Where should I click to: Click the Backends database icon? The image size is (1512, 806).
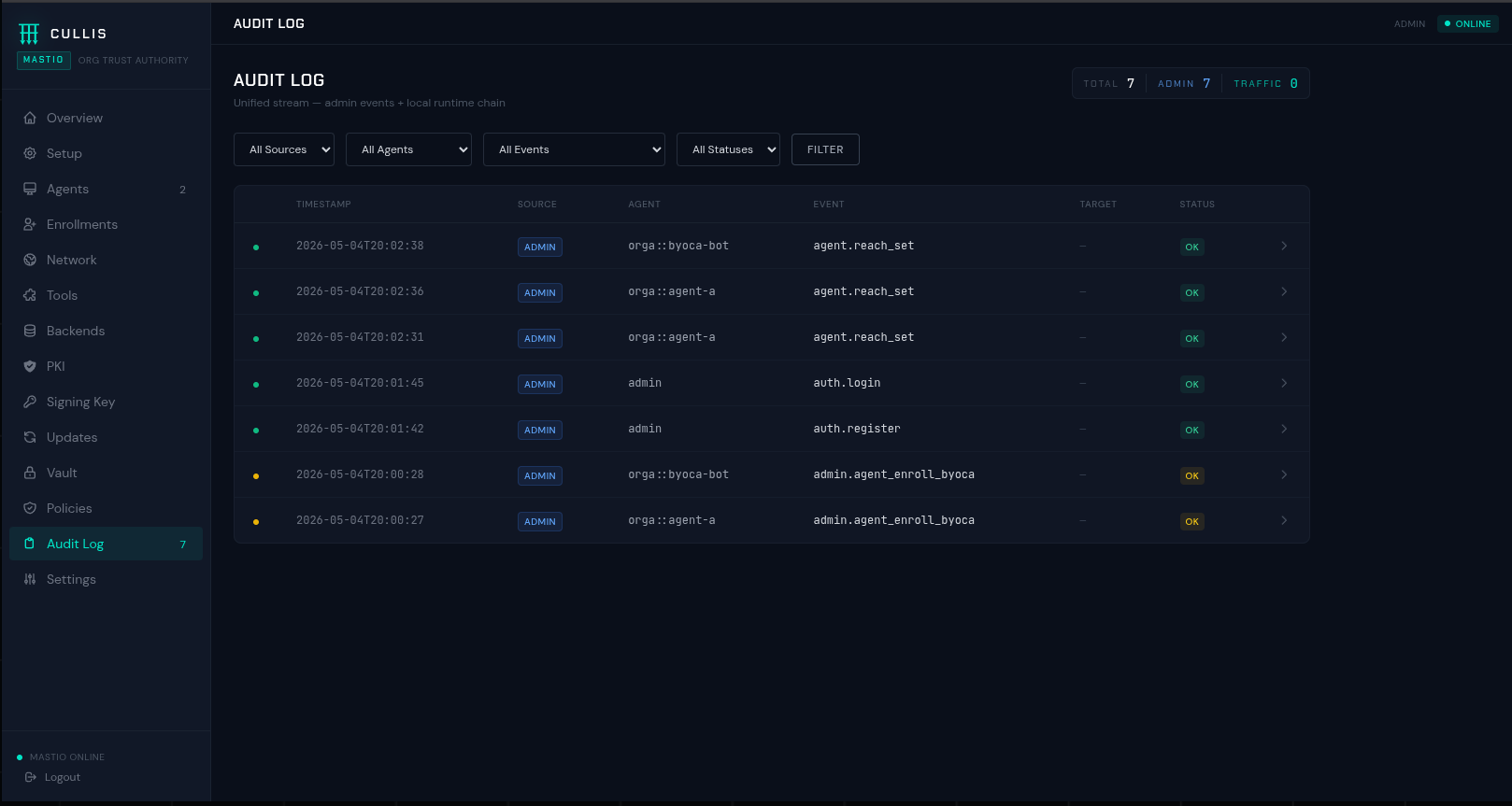(30, 331)
